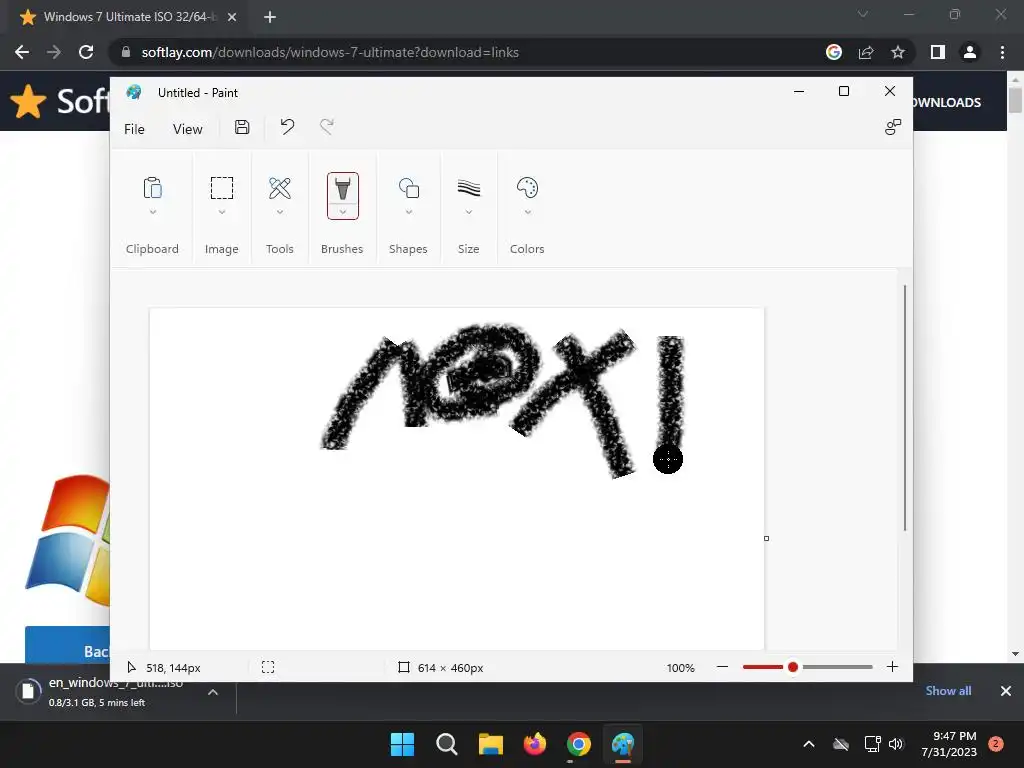Switch to Chrome from taskbar
This screenshot has height=768, width=1024.
click(579, 744)
